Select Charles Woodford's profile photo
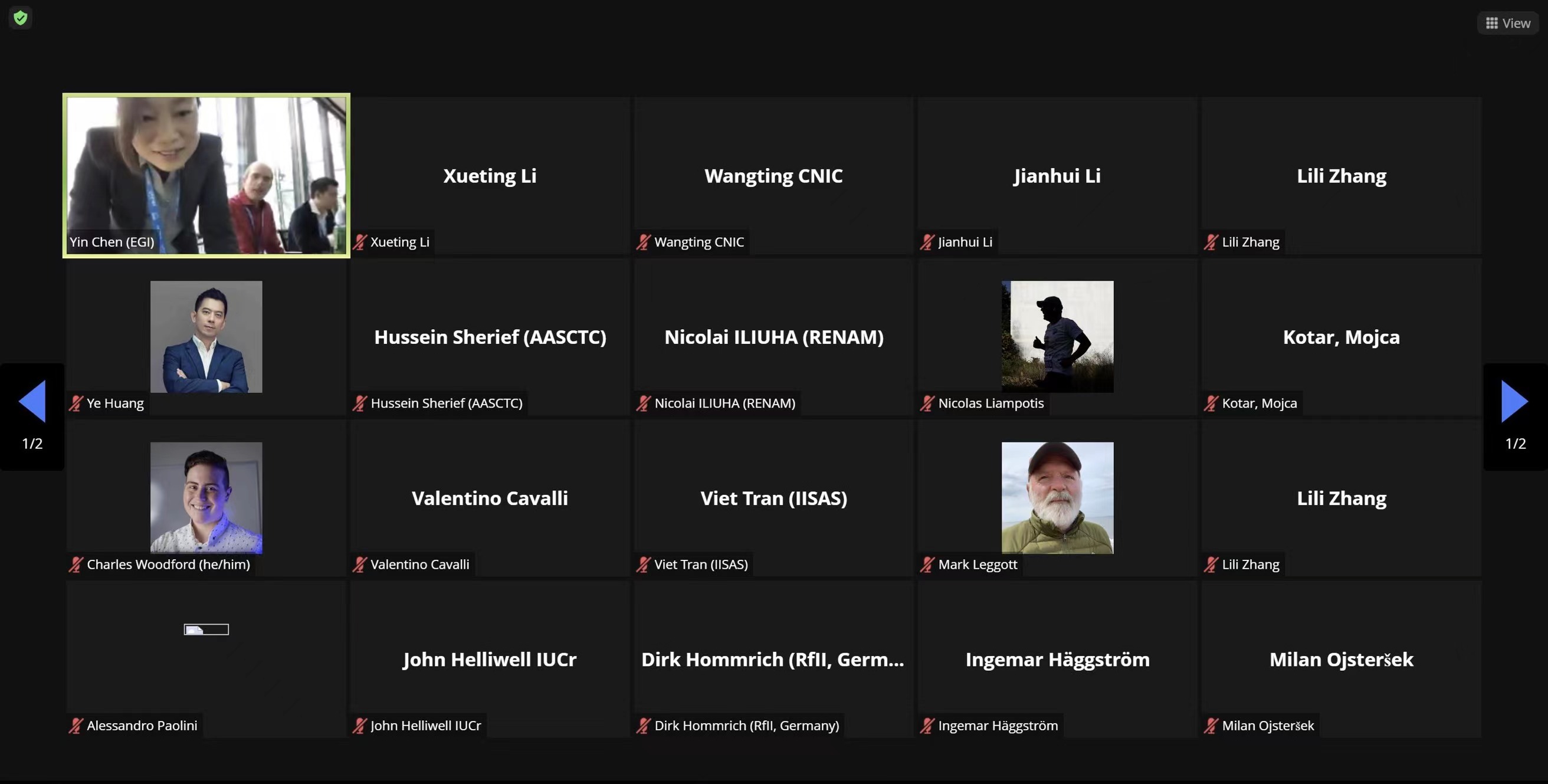The height and width of the screenshot is (784, 1548). (x=206, y=497)
